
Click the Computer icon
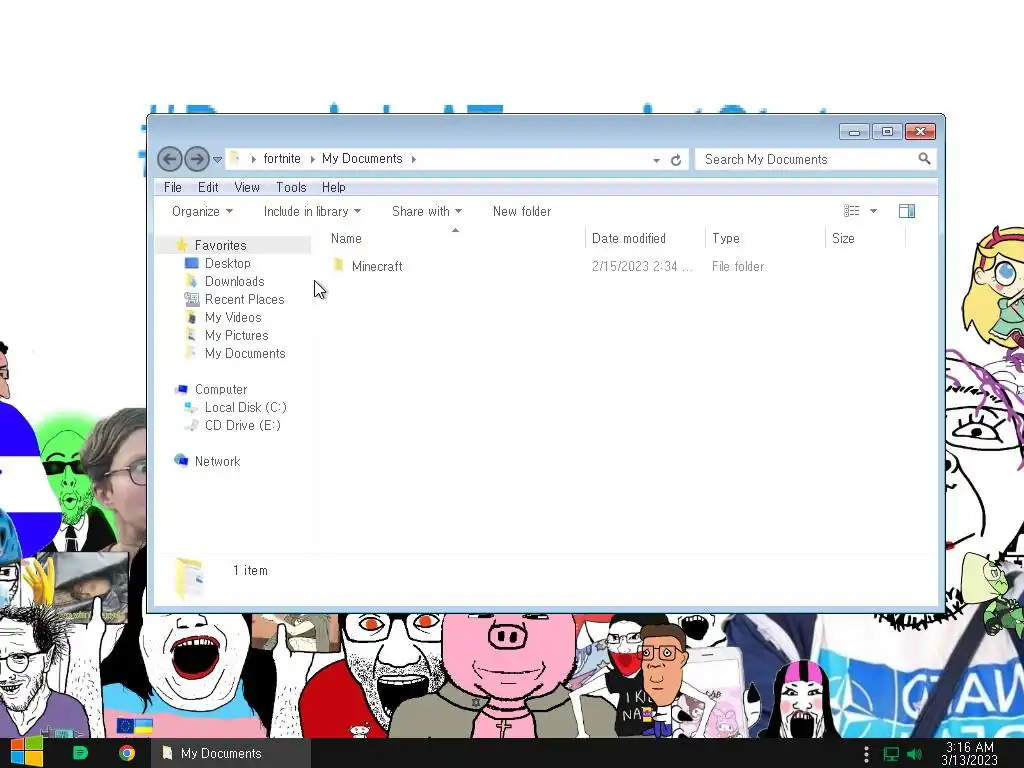[x=182, y=389]
